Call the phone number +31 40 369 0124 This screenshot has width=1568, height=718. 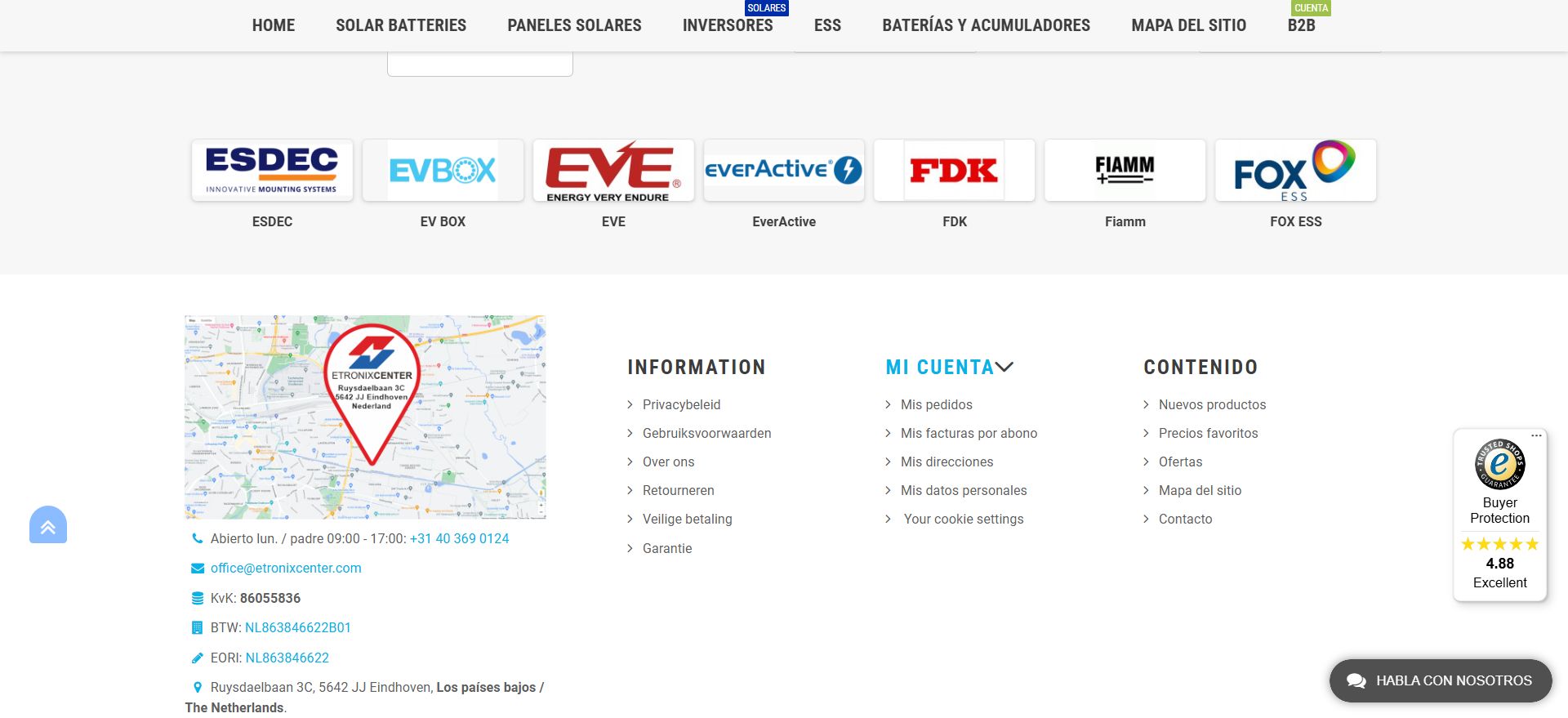(459, 539)
